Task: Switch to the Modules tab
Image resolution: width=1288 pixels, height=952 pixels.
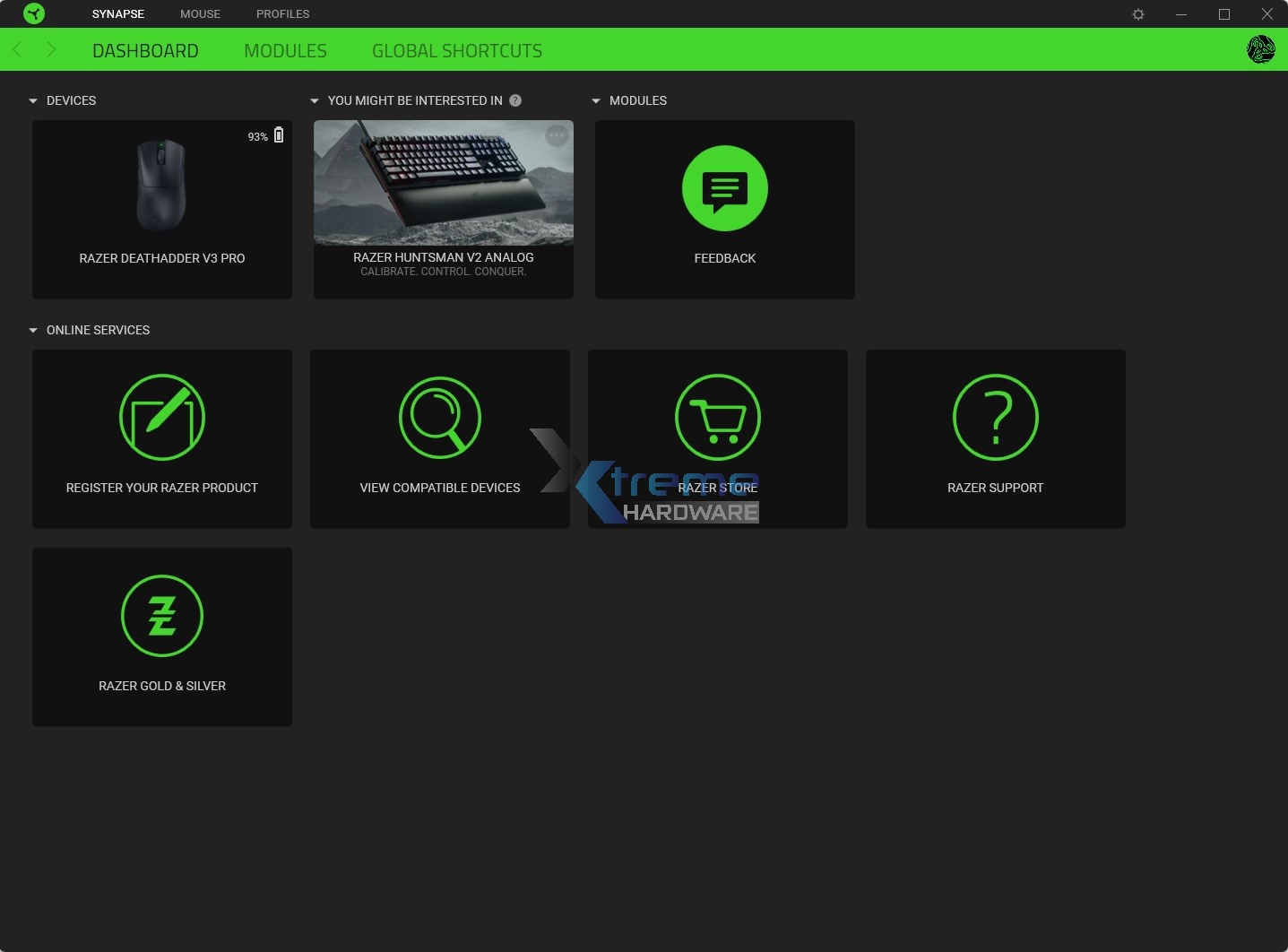Action: point(285,51)
